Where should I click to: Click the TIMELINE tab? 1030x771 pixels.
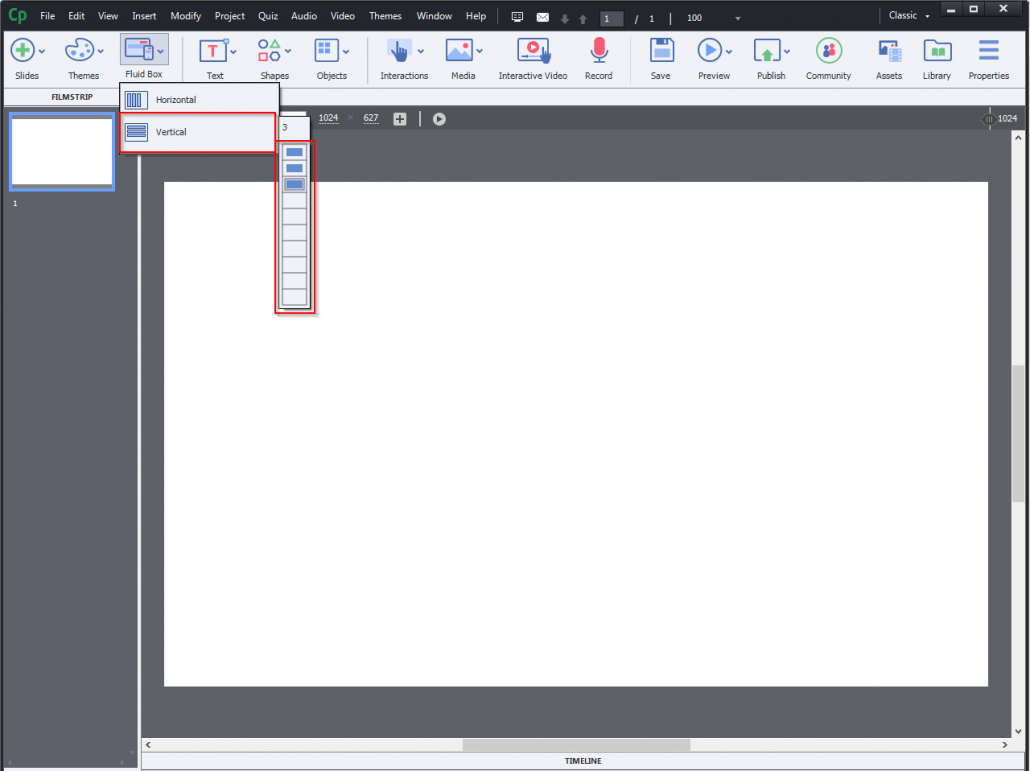point(583,760)
